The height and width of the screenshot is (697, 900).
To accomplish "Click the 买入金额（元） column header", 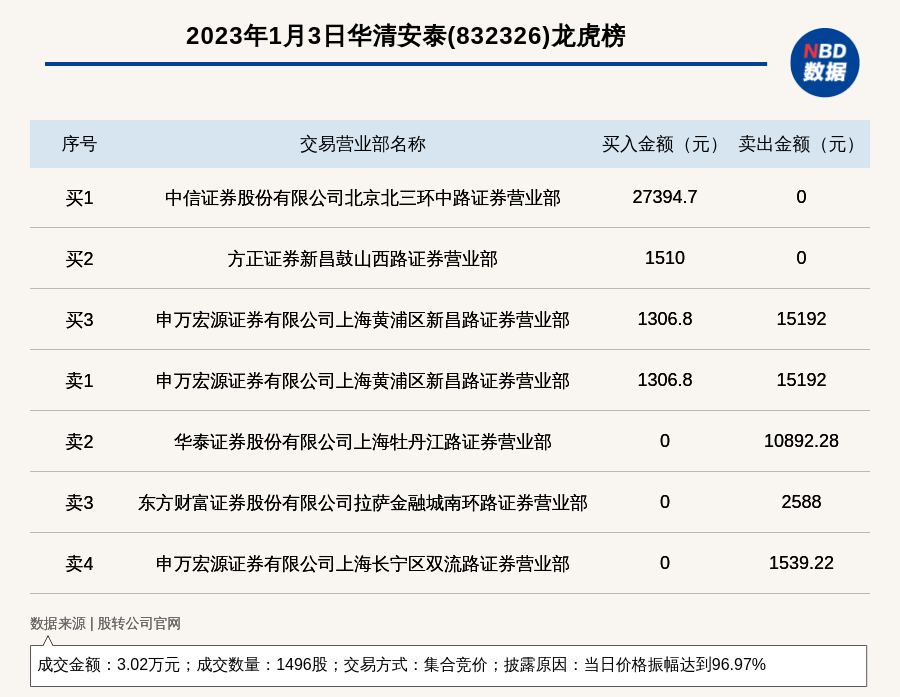I will pyautogui.click(x=665, y=144).
